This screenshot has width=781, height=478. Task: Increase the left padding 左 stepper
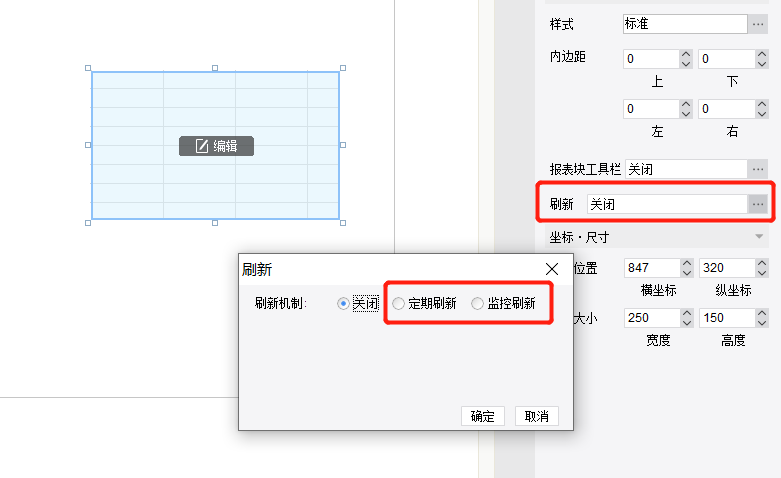[686, 104]
